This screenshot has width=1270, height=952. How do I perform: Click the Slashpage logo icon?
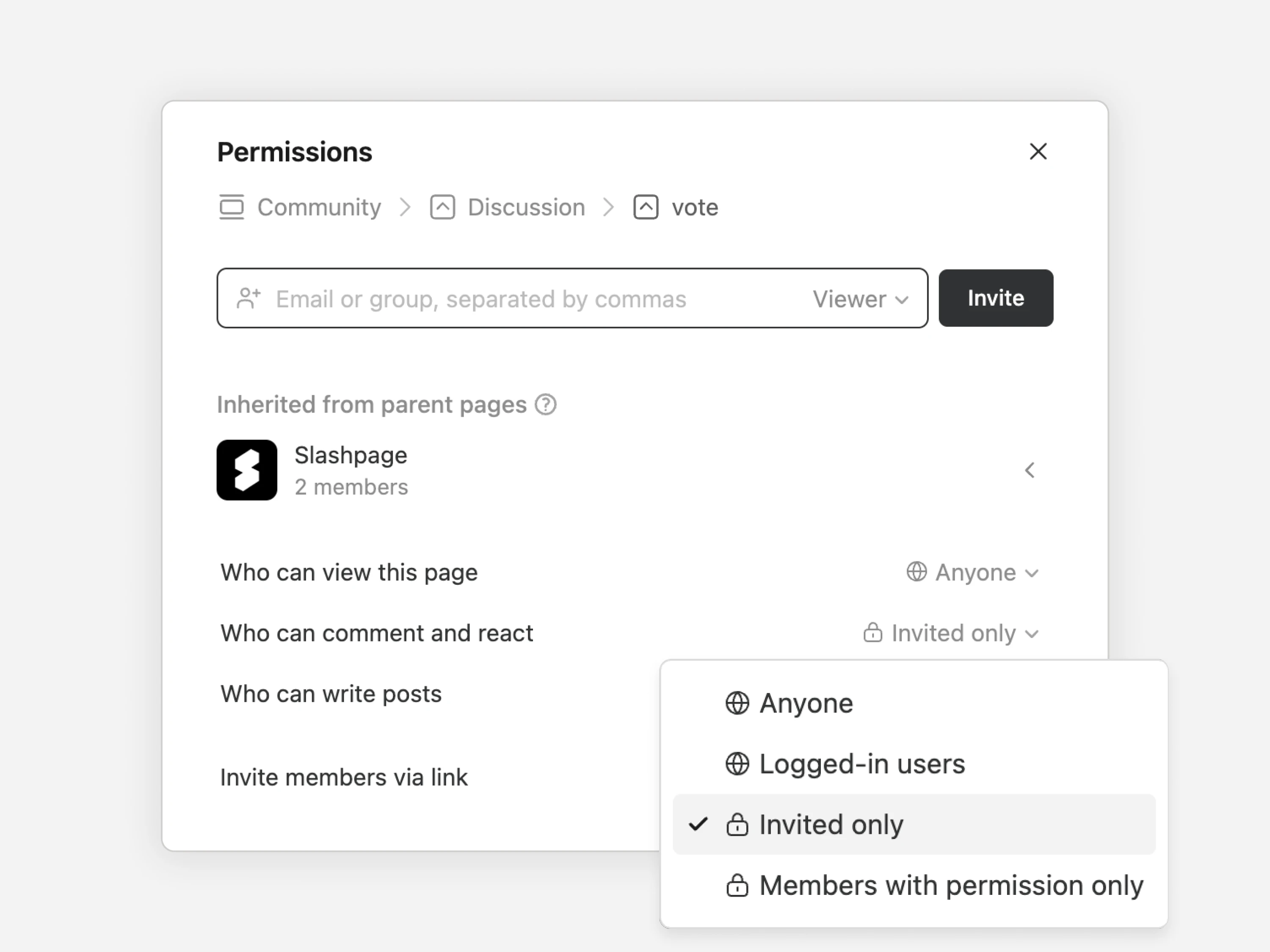247,470
